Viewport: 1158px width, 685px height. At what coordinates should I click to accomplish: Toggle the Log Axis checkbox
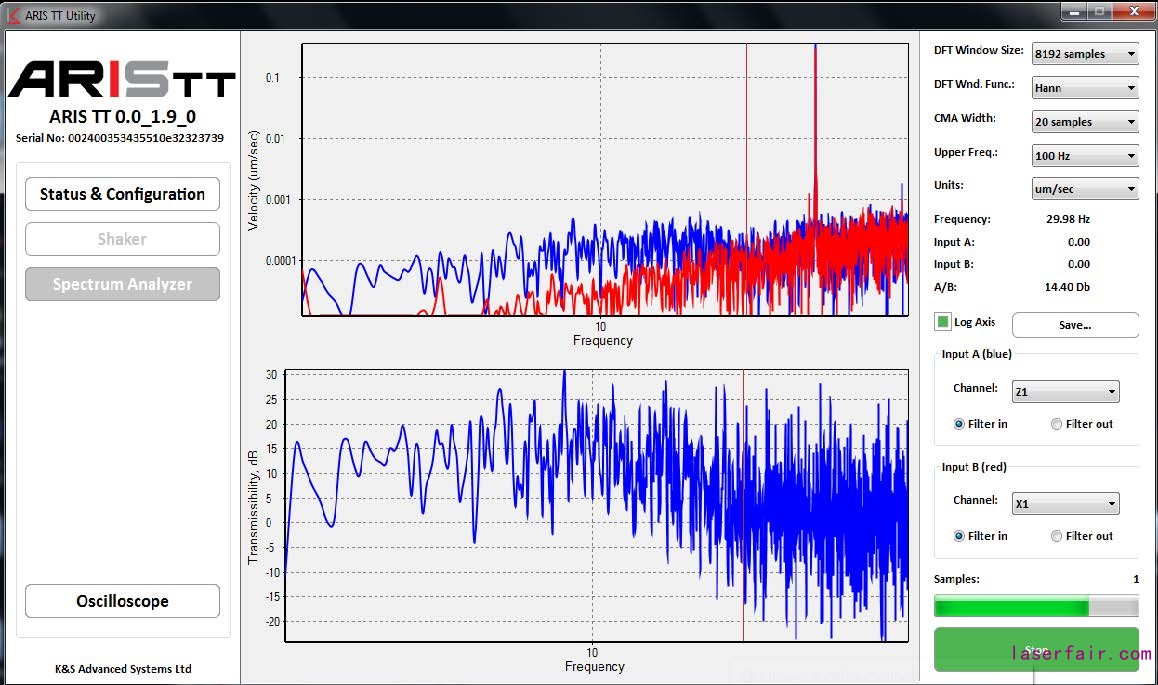(x=943, y=322)
